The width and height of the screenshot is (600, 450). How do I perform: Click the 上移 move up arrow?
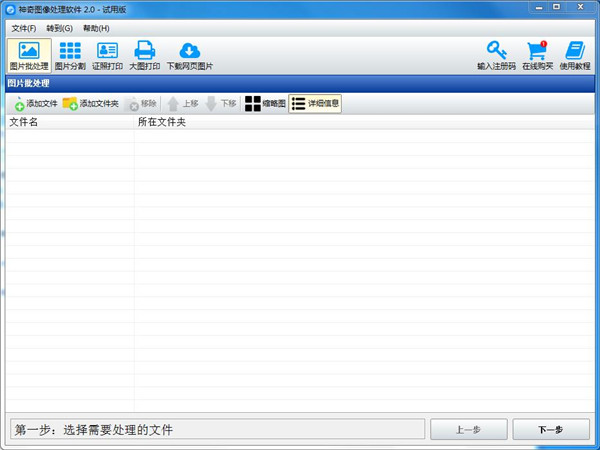coord(183,103)
